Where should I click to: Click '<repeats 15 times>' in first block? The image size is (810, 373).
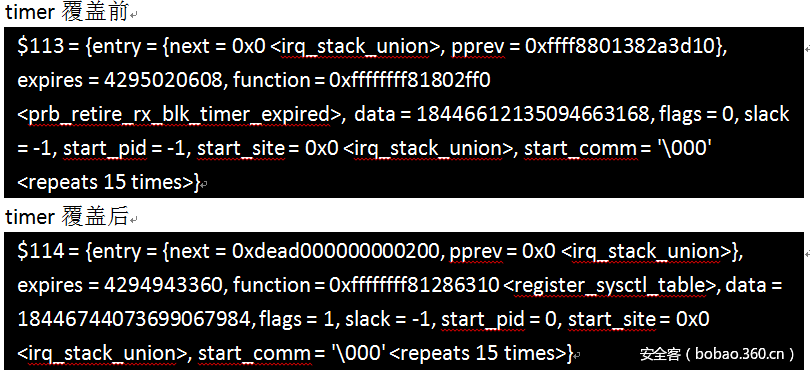pyautogui.click(x=105, y=183)
